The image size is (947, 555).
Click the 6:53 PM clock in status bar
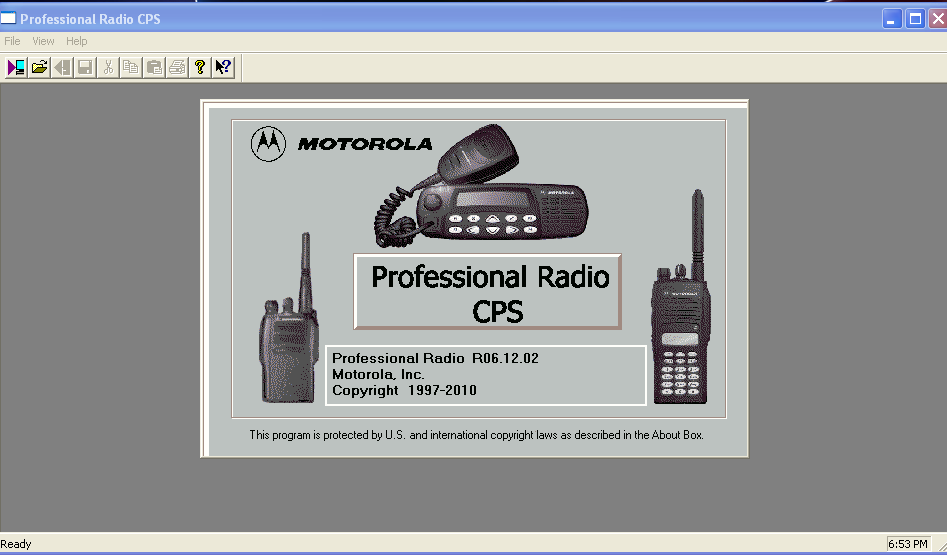tap(908, 544)
